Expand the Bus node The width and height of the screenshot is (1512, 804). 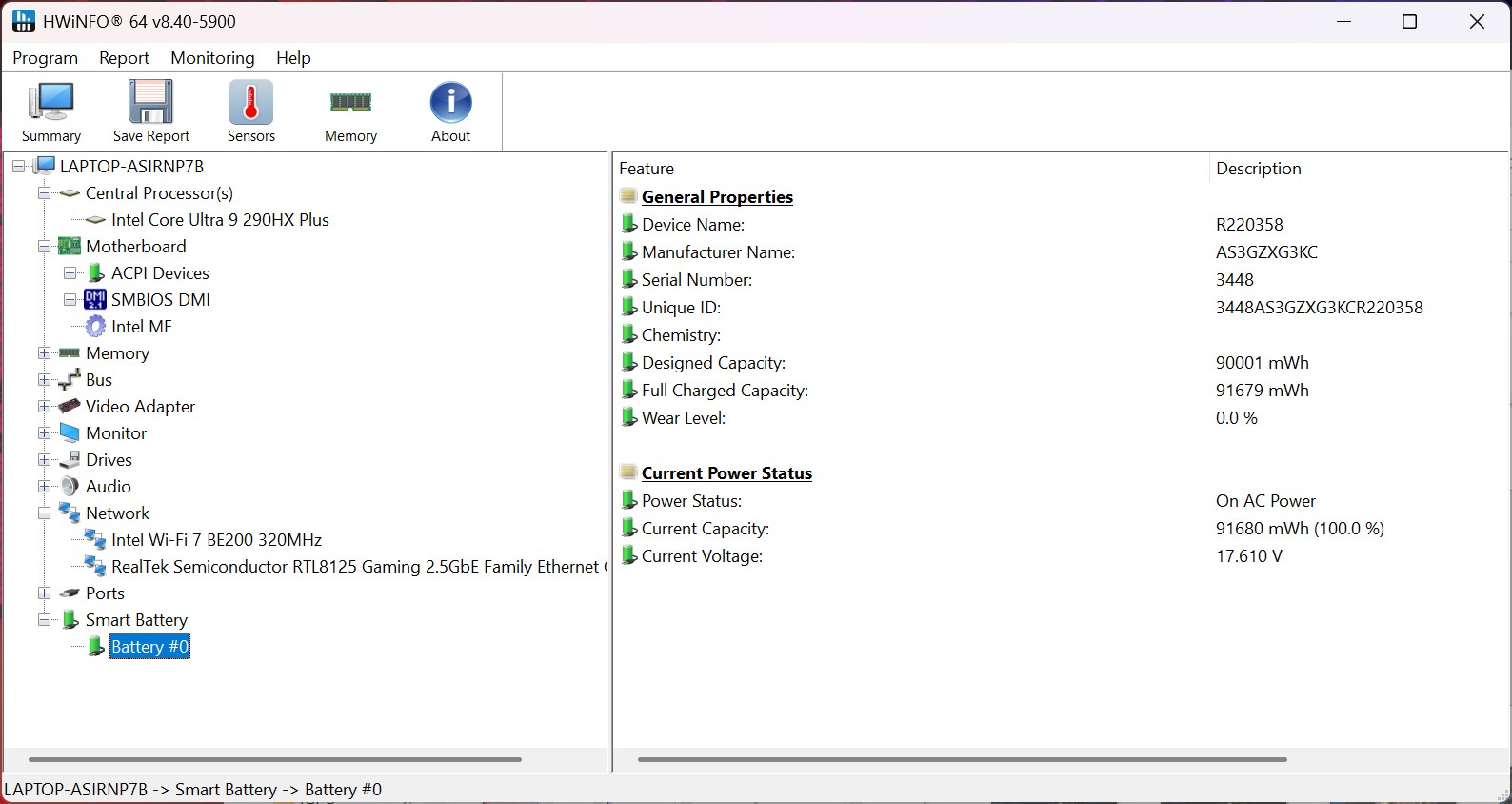[x=44, y=380]
